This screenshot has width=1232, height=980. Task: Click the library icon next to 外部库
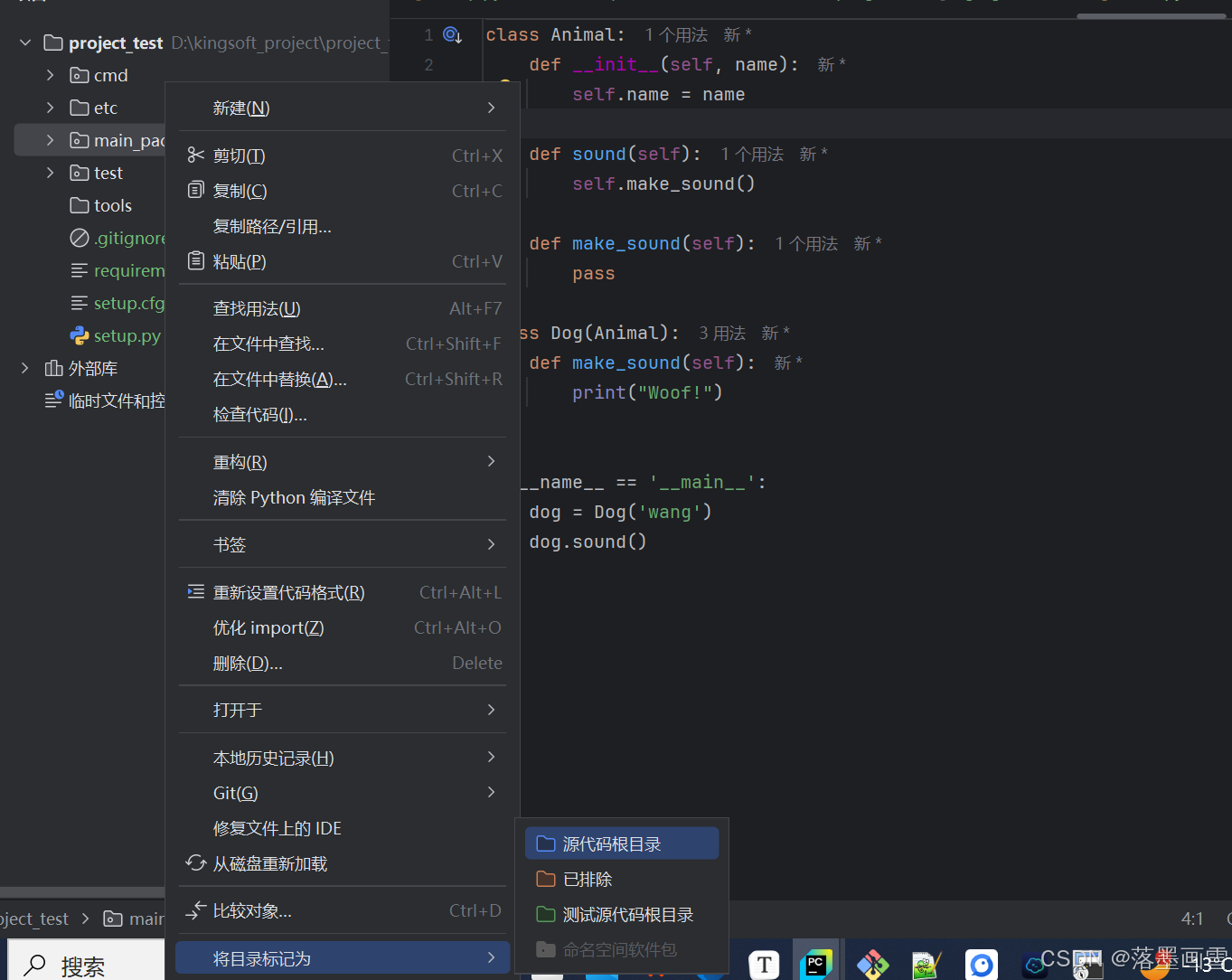pos(54,368)
